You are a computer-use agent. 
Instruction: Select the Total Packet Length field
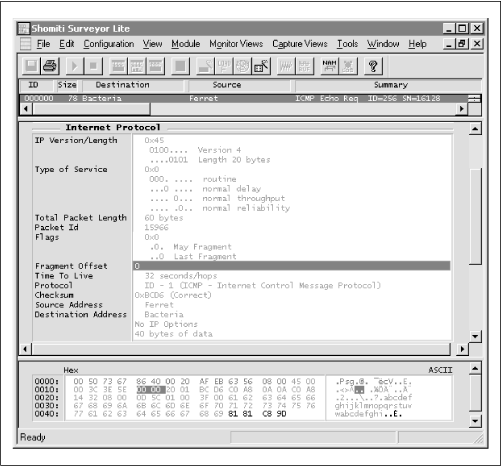coord(81,218)
